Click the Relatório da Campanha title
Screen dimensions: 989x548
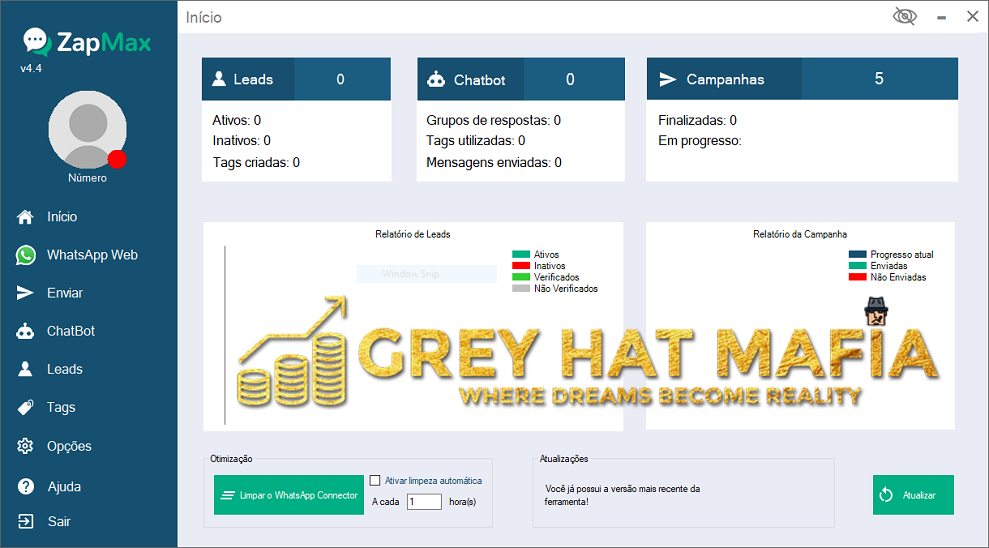coord(800,235)
